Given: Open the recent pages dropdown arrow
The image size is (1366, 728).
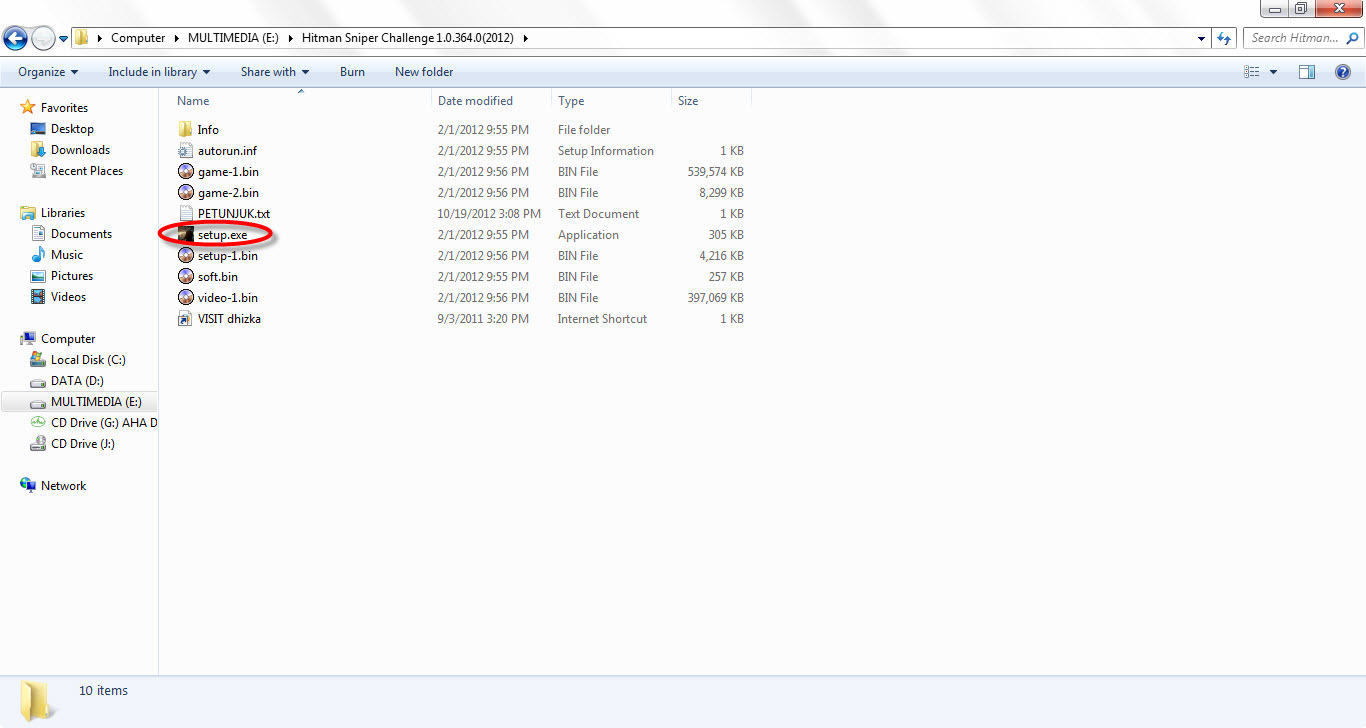Looking at the screenshot, I should pyautogui.click(x=63, y=39).
